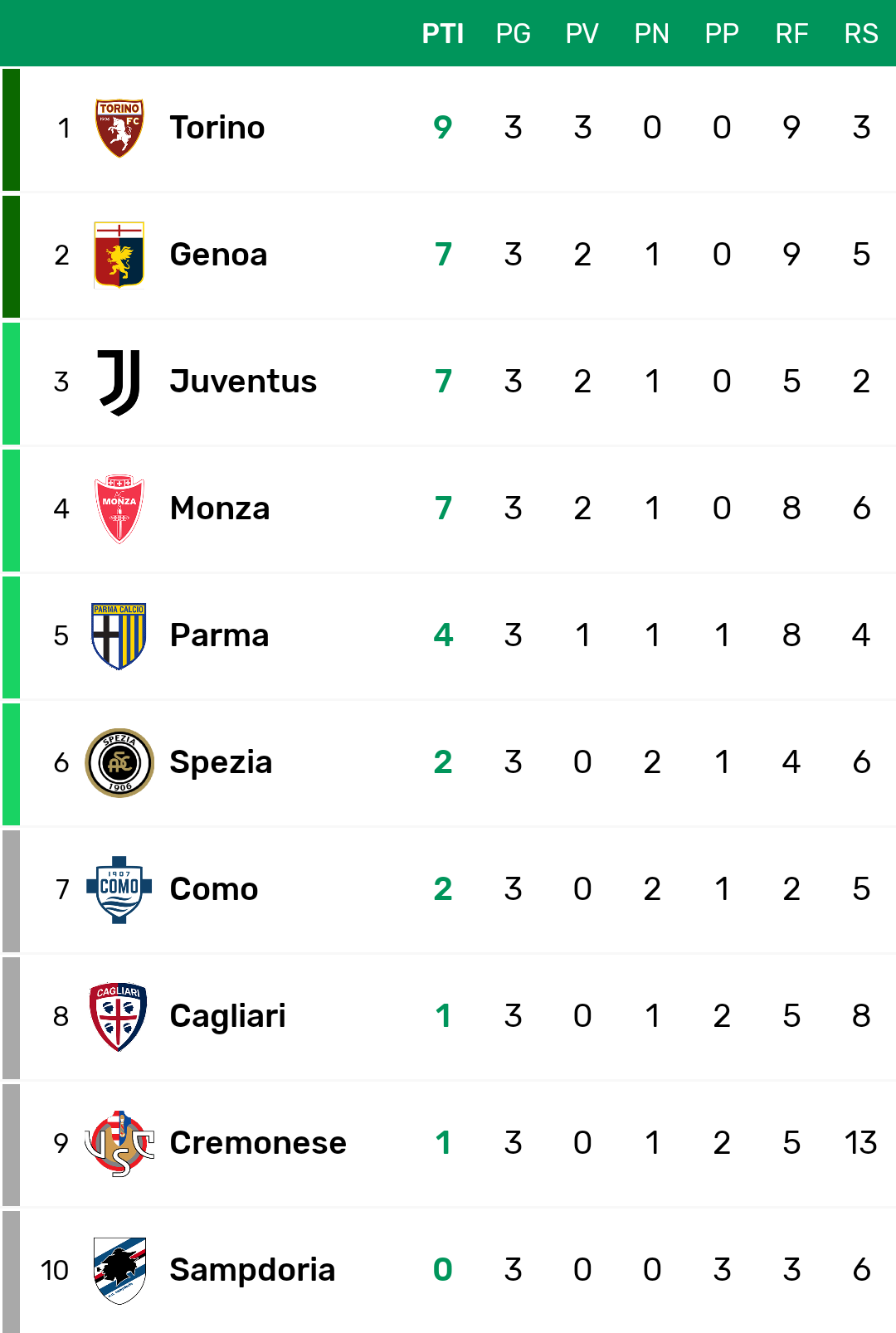Viewport: 896px width, 1333px height.
Task: Sort by the PTI column header
Action: (443, 34)
